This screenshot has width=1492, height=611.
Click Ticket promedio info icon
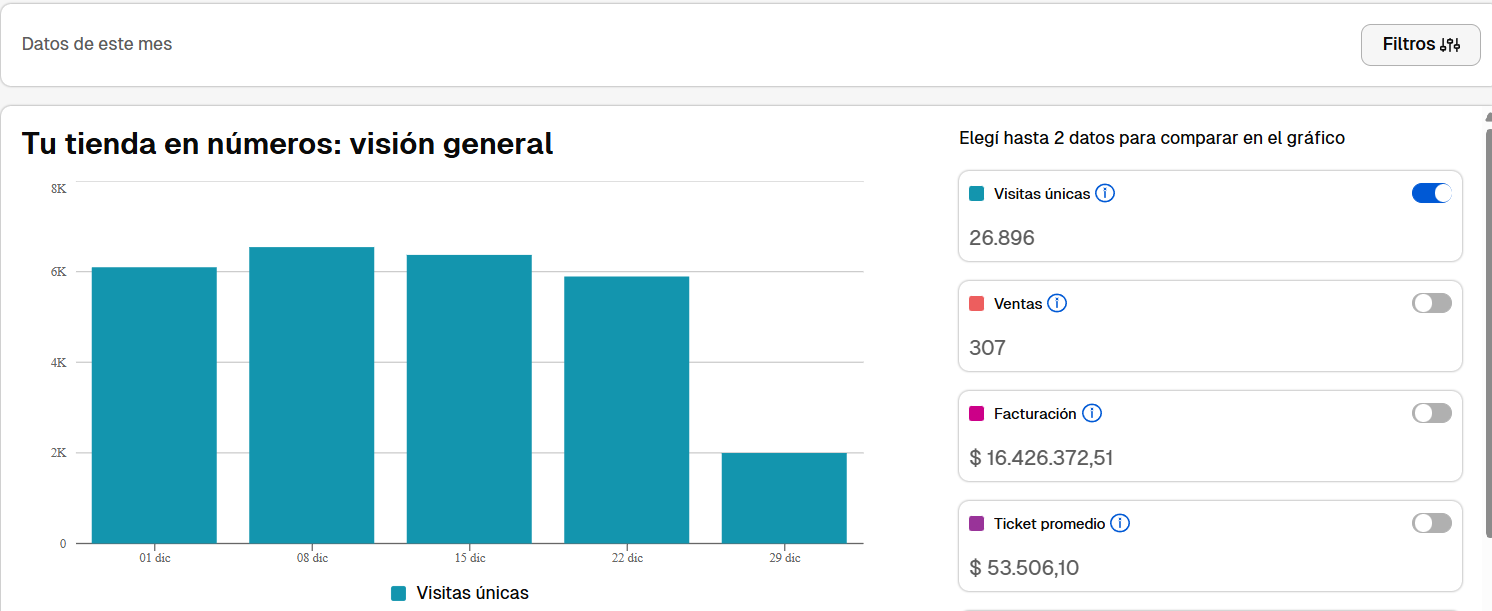point(1120,523)
